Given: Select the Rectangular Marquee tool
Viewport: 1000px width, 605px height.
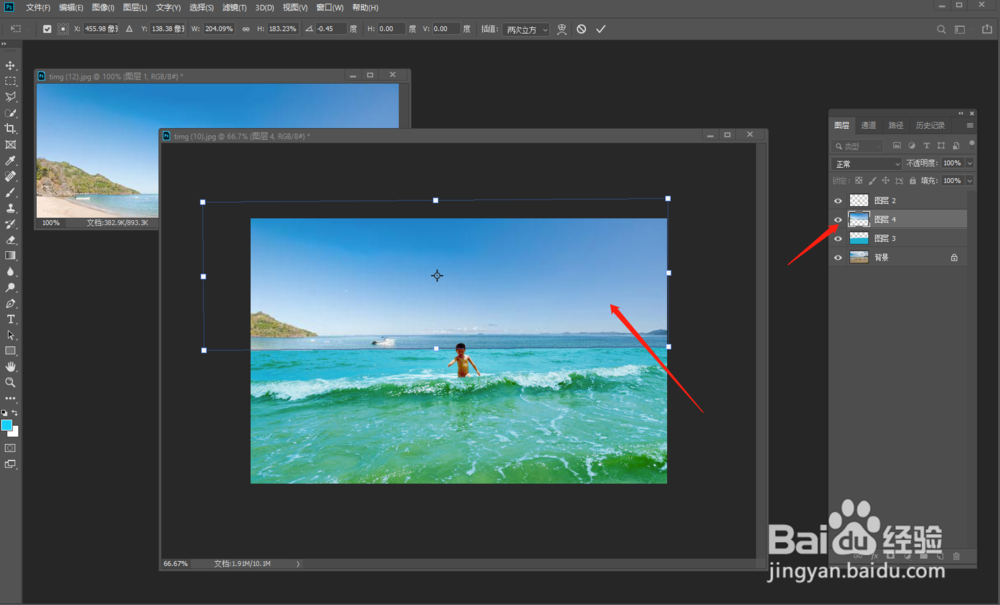Looking at the screenshot, I should click(x=10, y=82).
